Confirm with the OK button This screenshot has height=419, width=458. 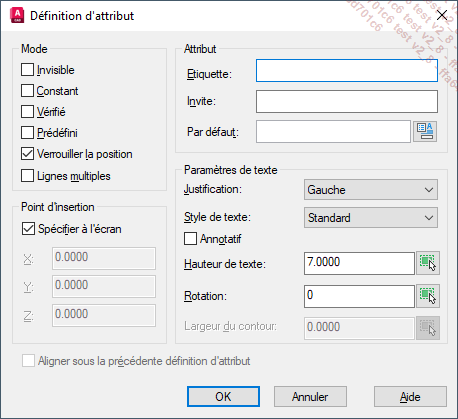[x=223, y=397]
